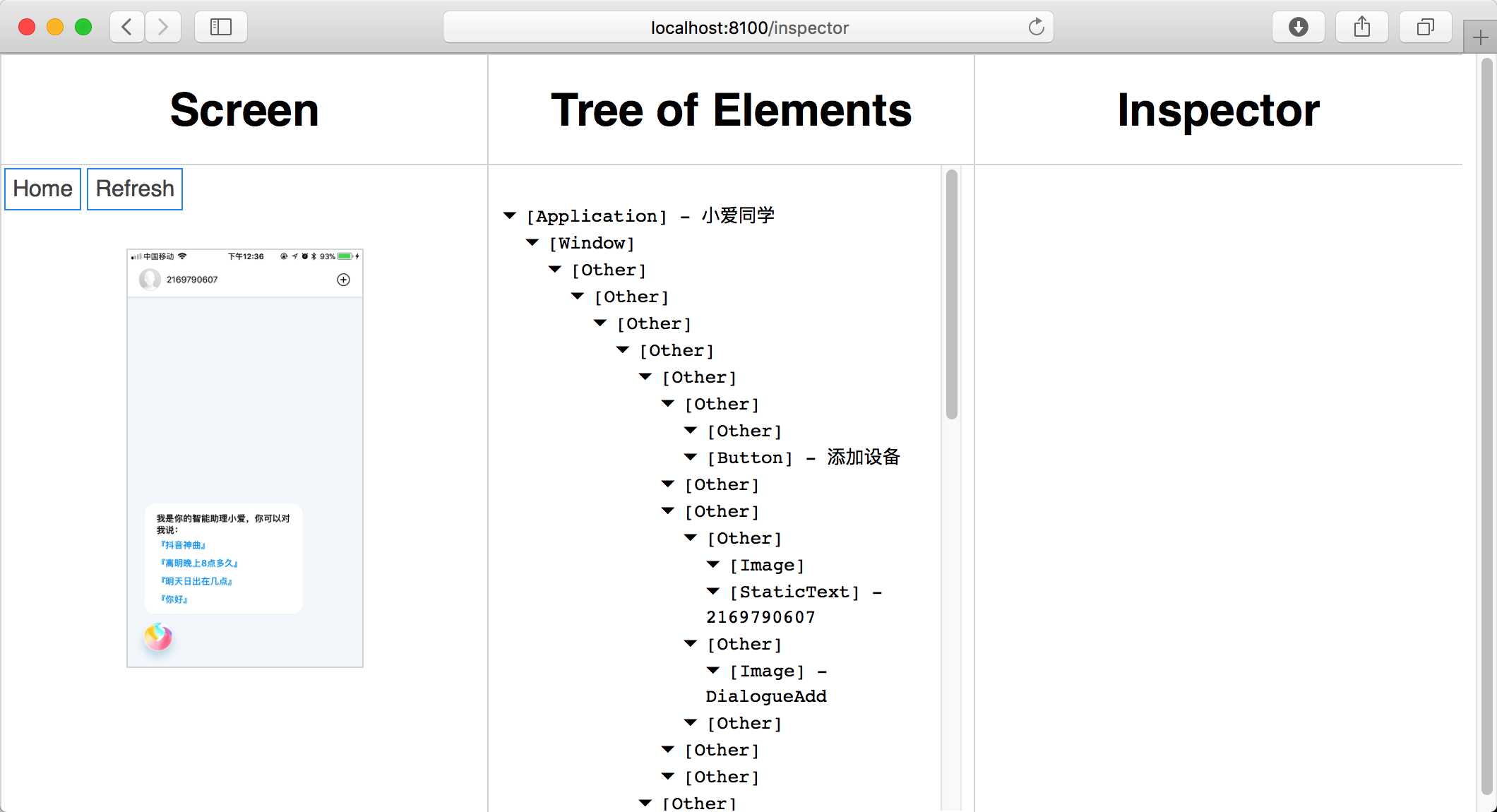Screen dimensions: 1497x812
Task: Select StaticText 2169790607 tree element
Action: 794,592
